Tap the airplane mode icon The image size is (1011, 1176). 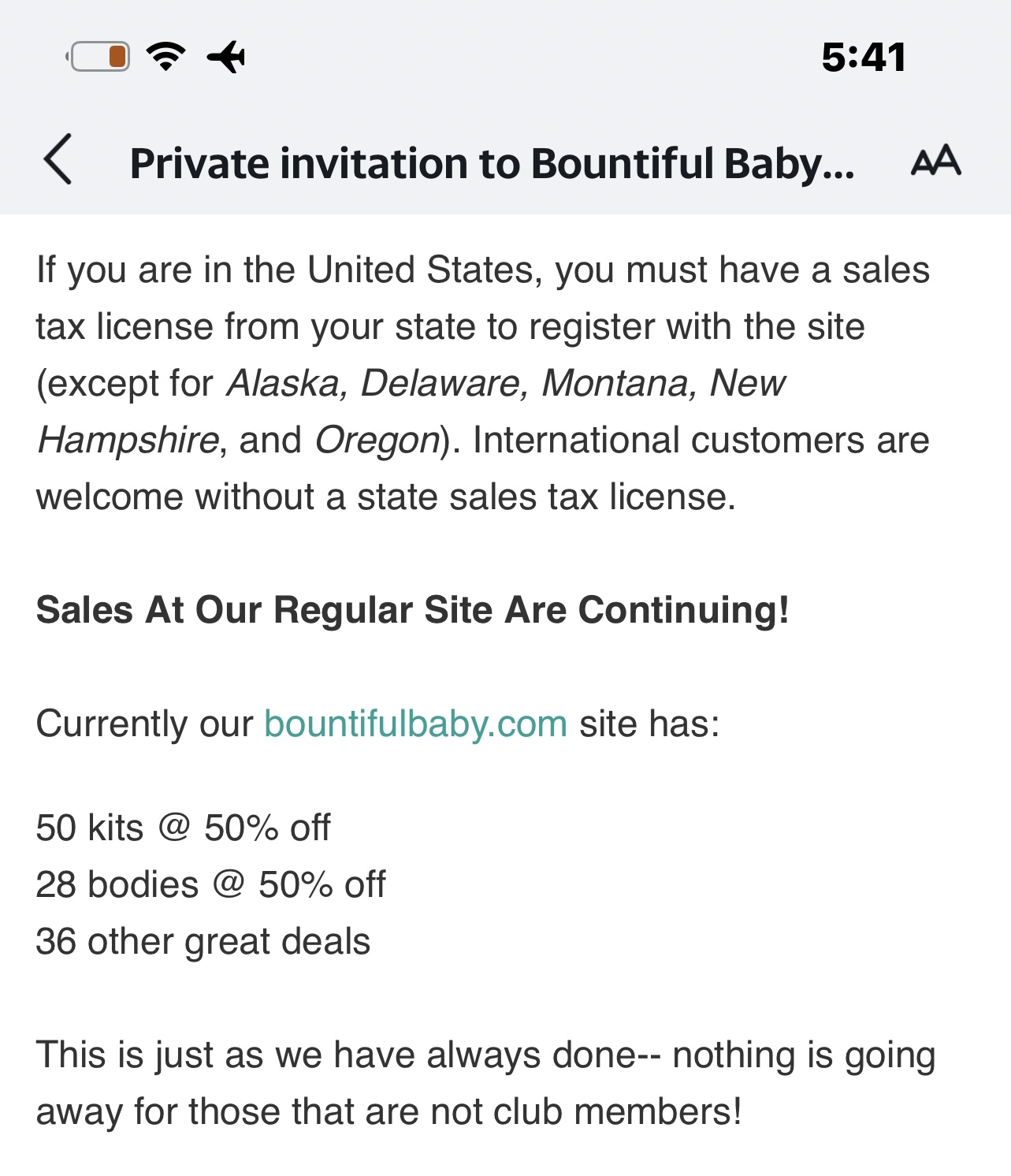pos(225,57)
